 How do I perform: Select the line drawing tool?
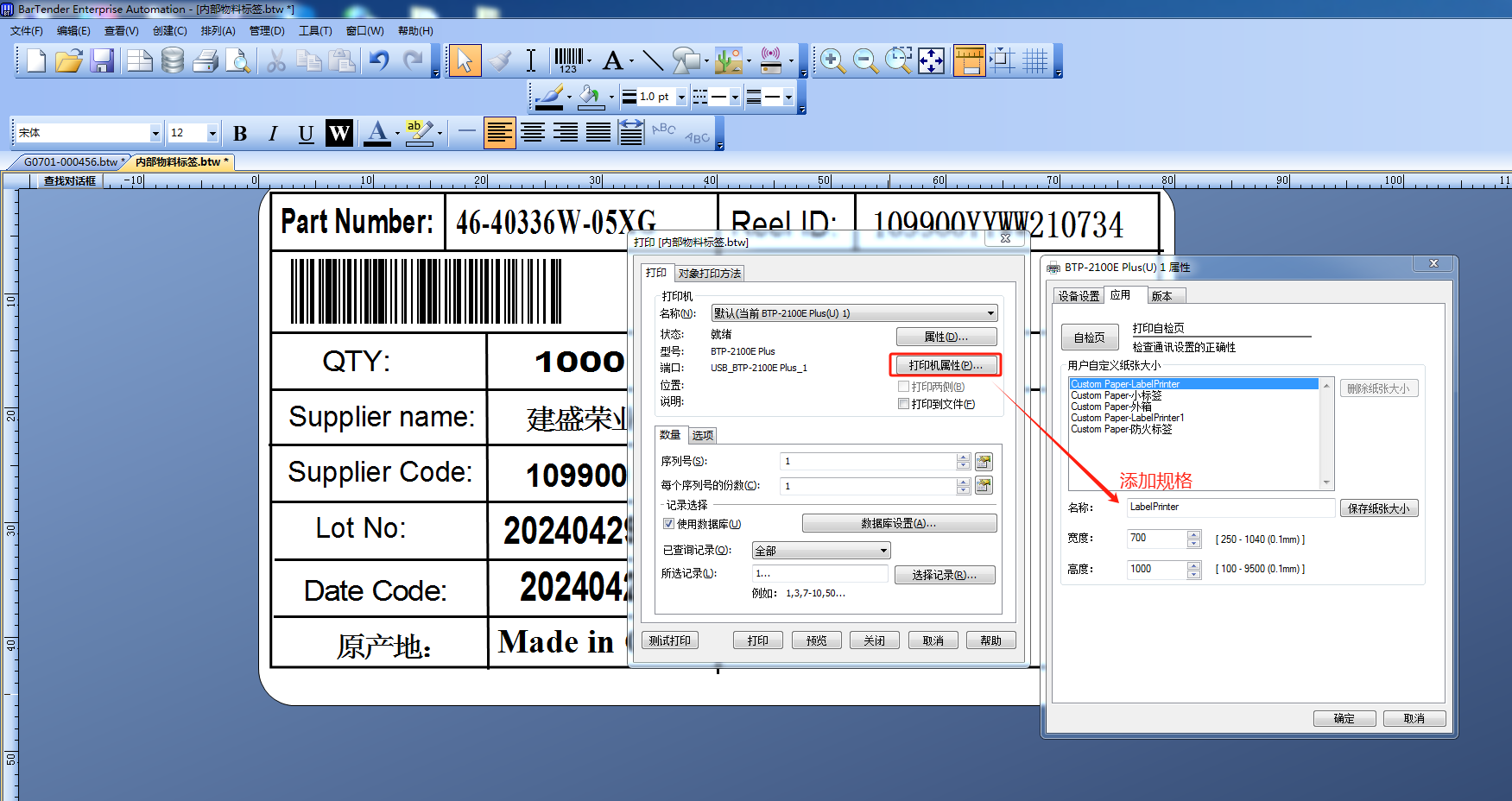coord(653,60)
